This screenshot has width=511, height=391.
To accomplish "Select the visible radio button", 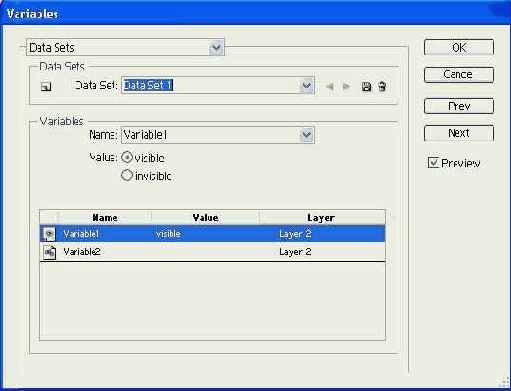I will [127, 157].
